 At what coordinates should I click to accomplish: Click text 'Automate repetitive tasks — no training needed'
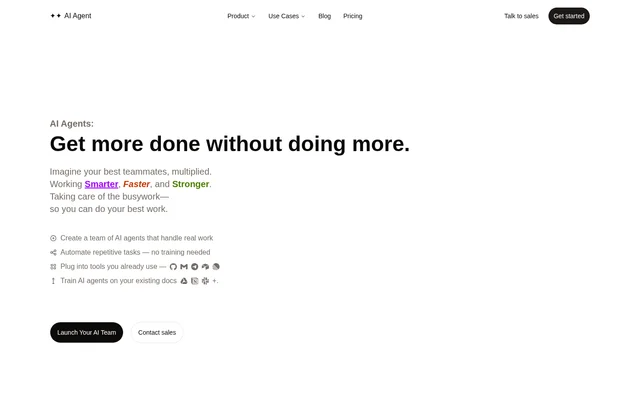tap(135, 252)
